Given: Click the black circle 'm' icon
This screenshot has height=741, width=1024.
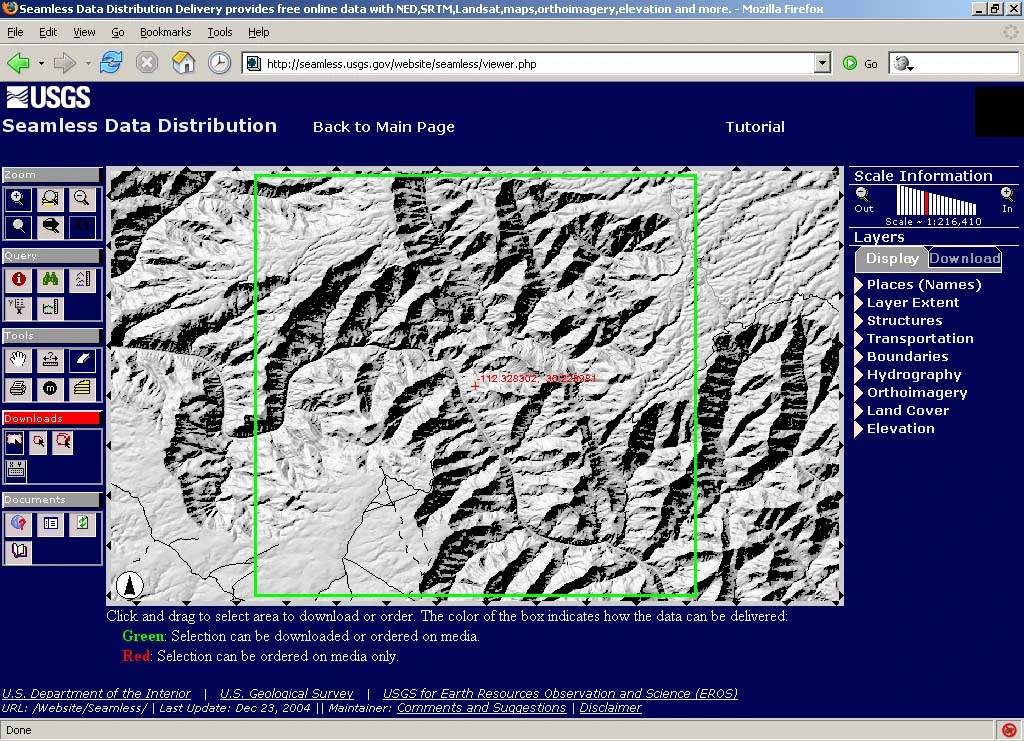Looking at the screenshot, I should click(x=50, y=388).
